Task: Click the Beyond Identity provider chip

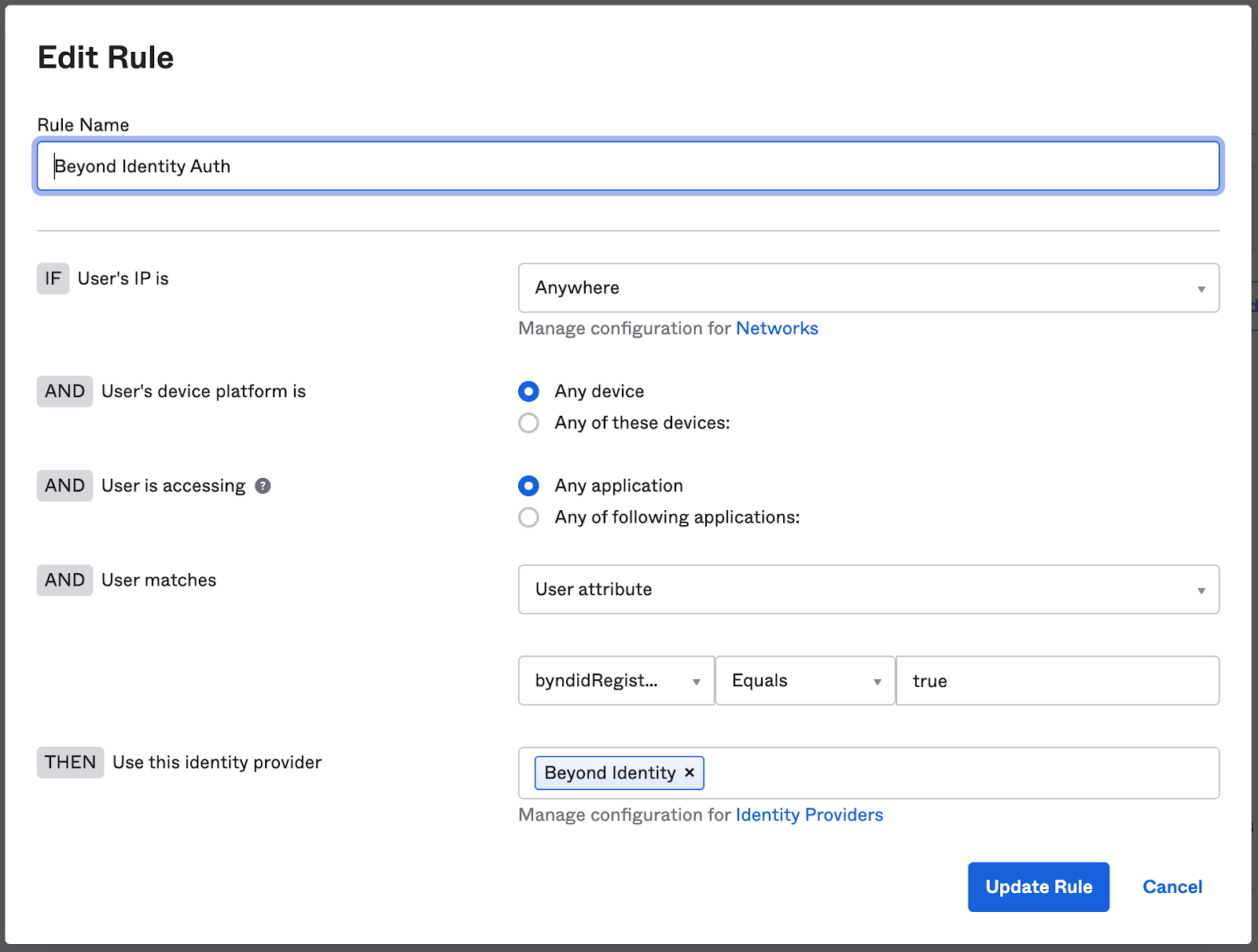Action: coord(609,774)
